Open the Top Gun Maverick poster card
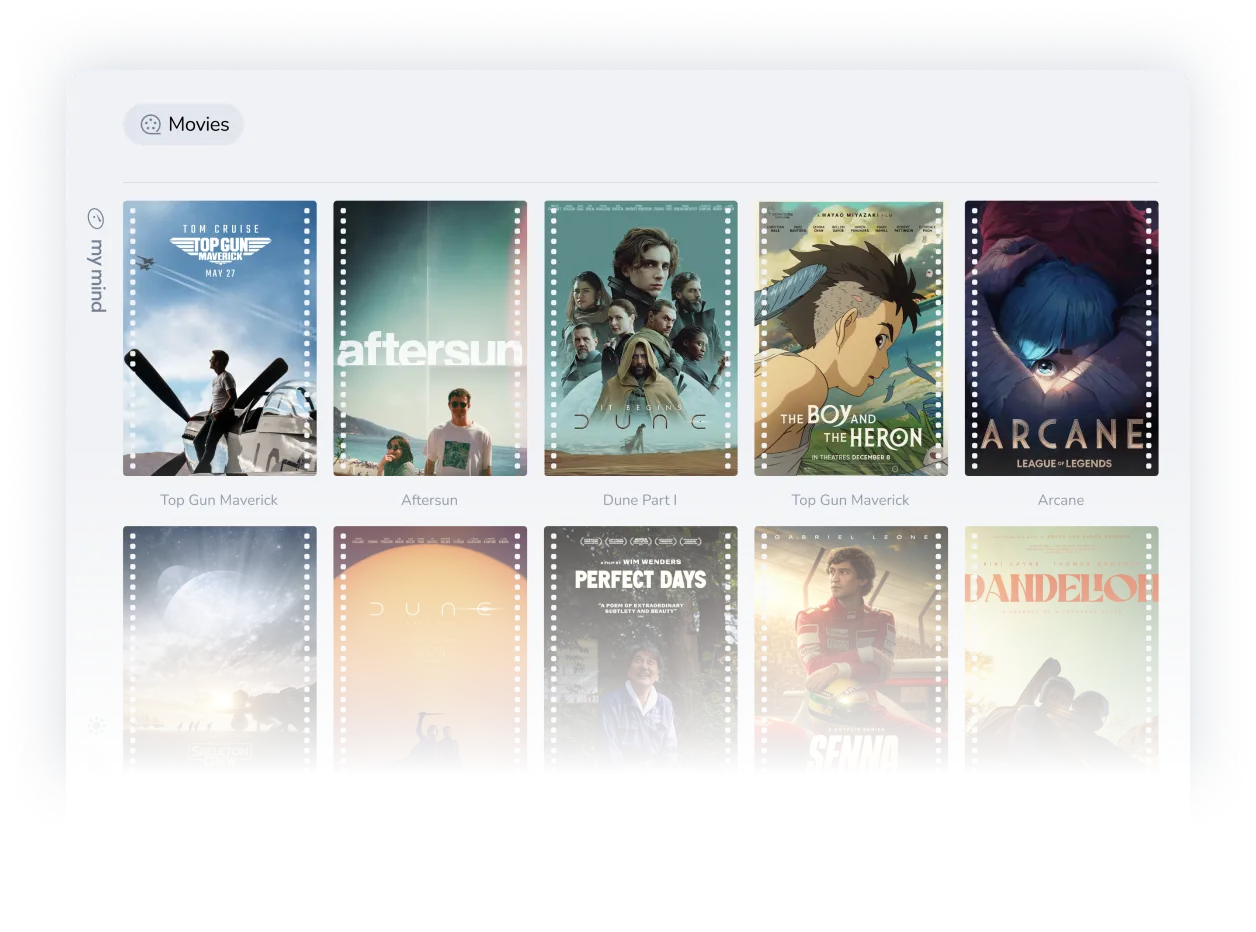Image resolution: width=1256 pixels, height=932 pixels. pos(219,338)
